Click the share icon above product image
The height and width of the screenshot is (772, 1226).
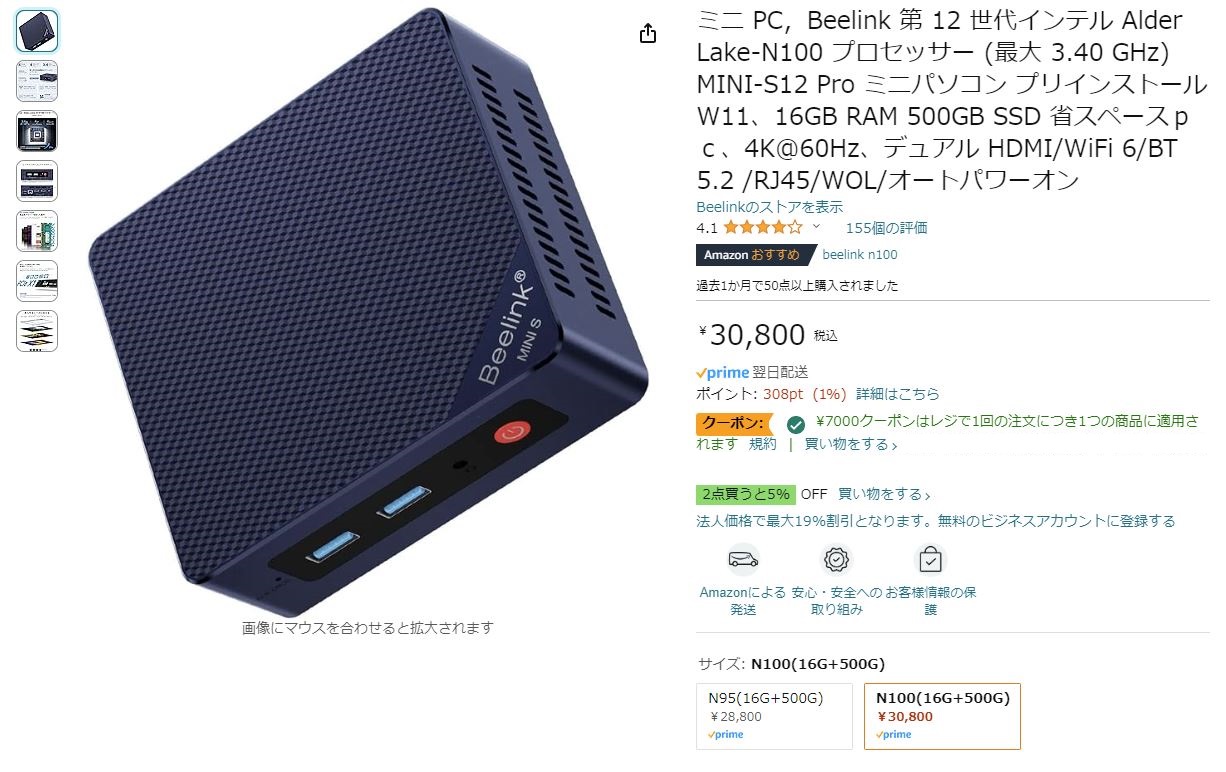click(648, 34)
